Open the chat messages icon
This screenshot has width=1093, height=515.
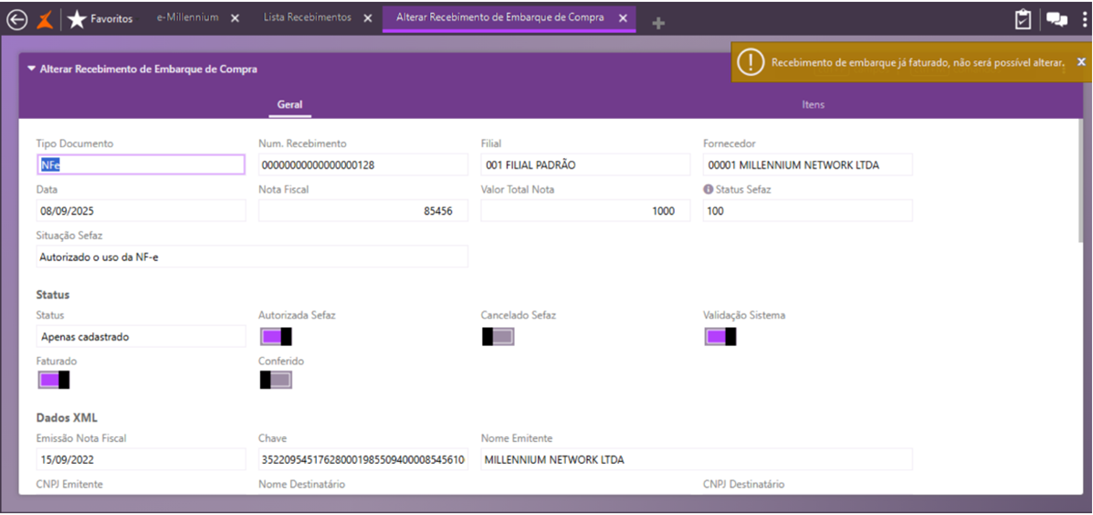tap(1056, 19)
